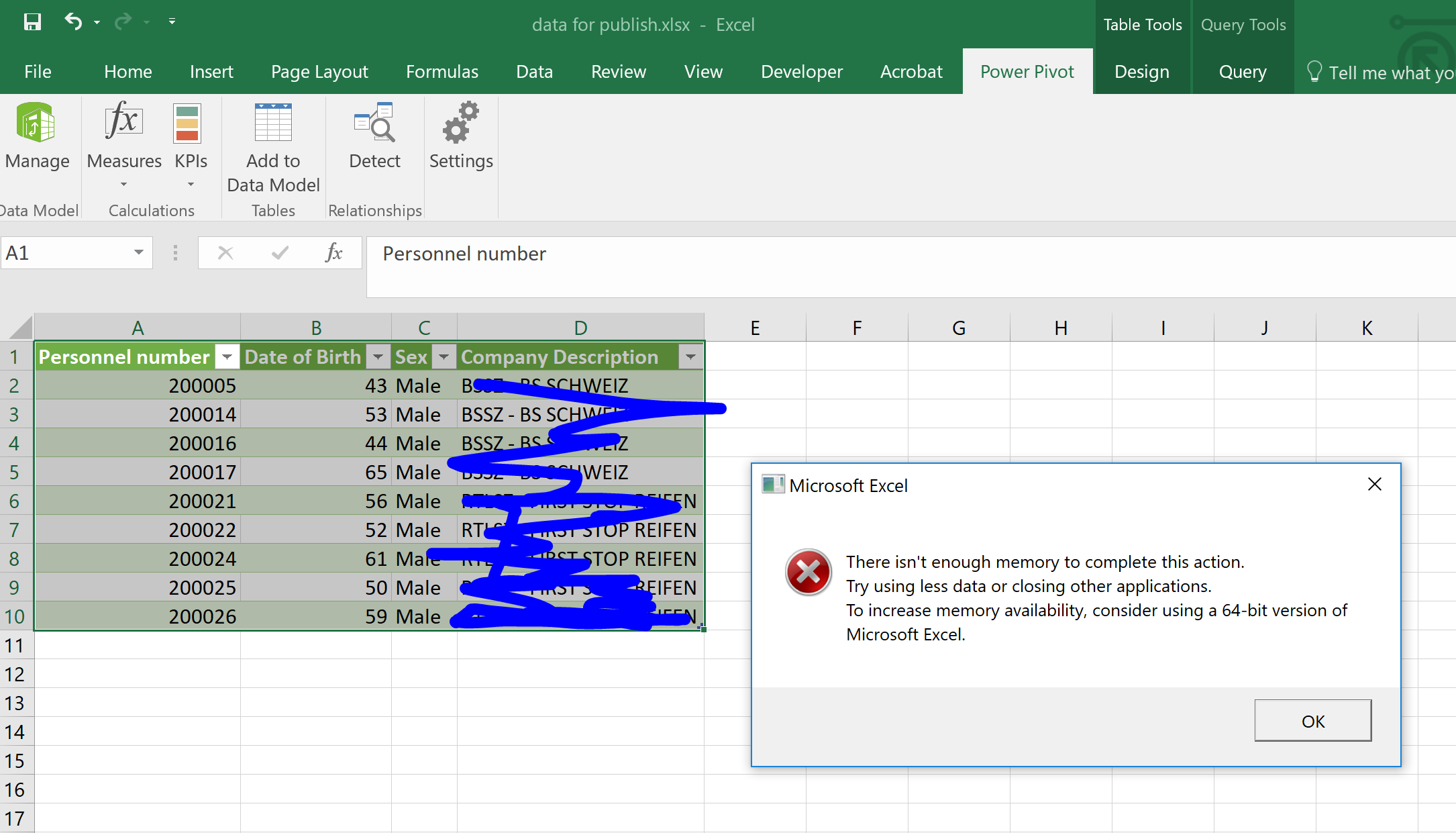Click the Insert Function fx button
The image size is (1456, 833).
(333, 253)
